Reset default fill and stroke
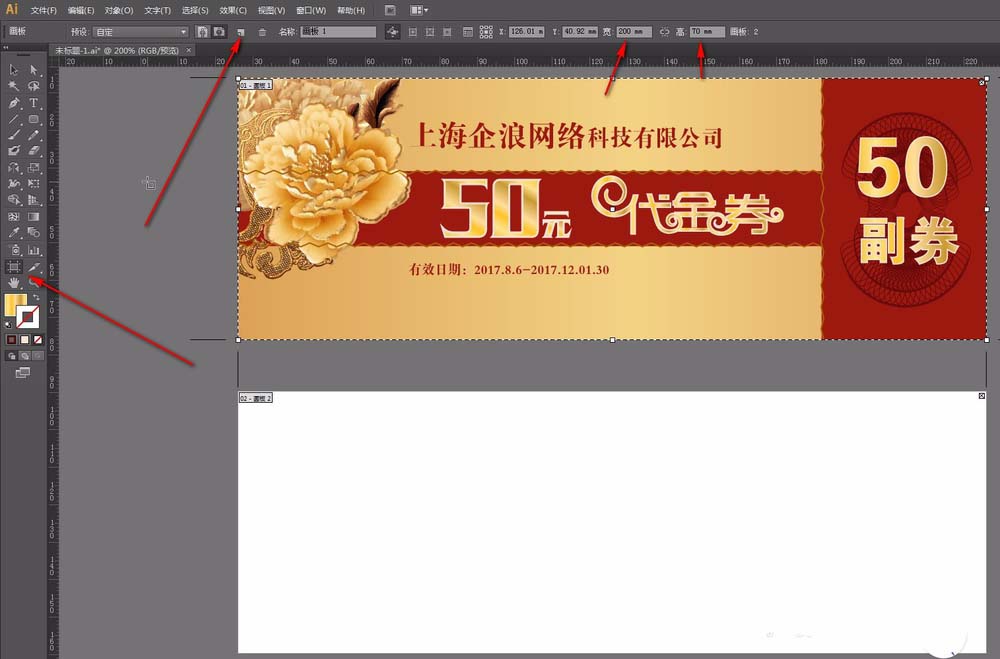 coord(8,325)
